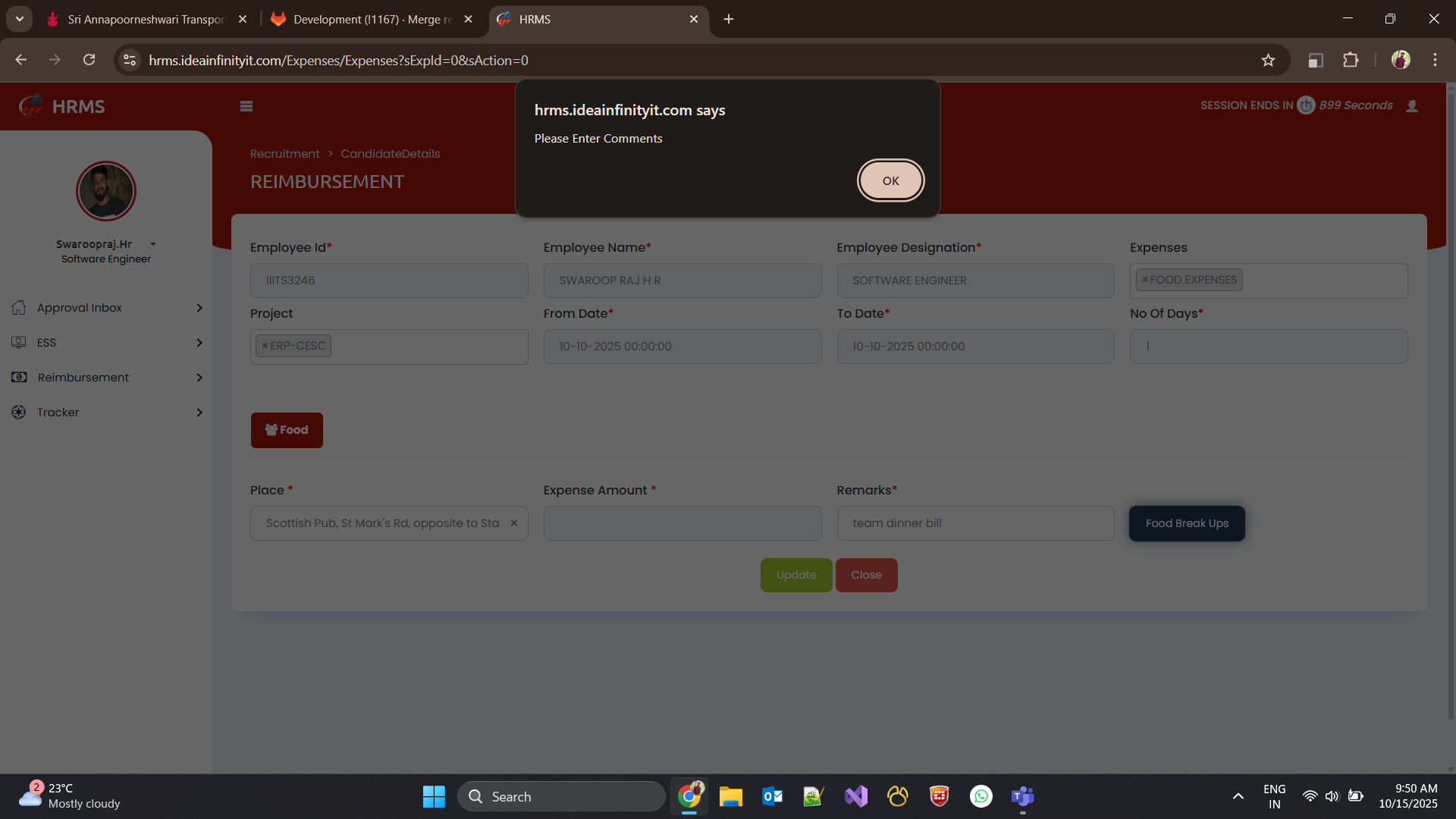Expand the Approval Inbox menu

[106, 308]
